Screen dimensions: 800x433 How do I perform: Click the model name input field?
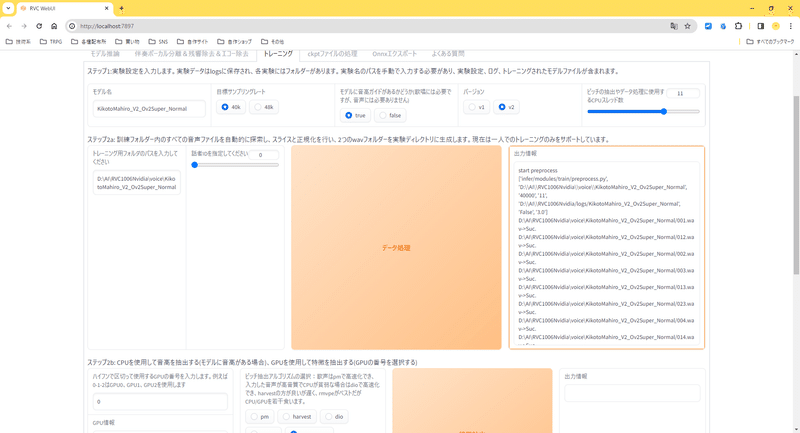click(149, 109)
